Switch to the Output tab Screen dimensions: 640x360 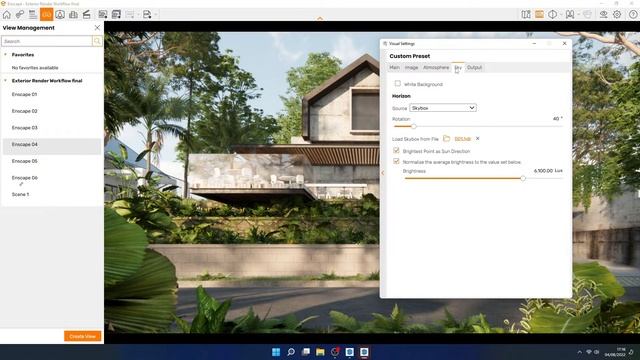tap(474, 68)
